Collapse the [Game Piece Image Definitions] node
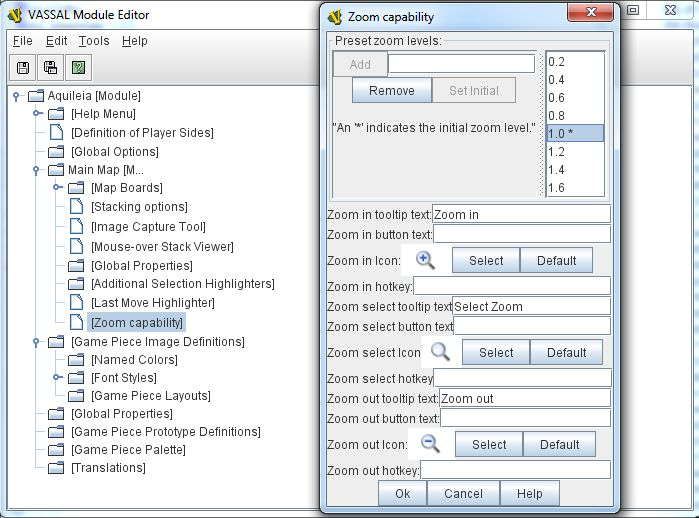This screenshot has width=699, height=518. coord(36,342)
